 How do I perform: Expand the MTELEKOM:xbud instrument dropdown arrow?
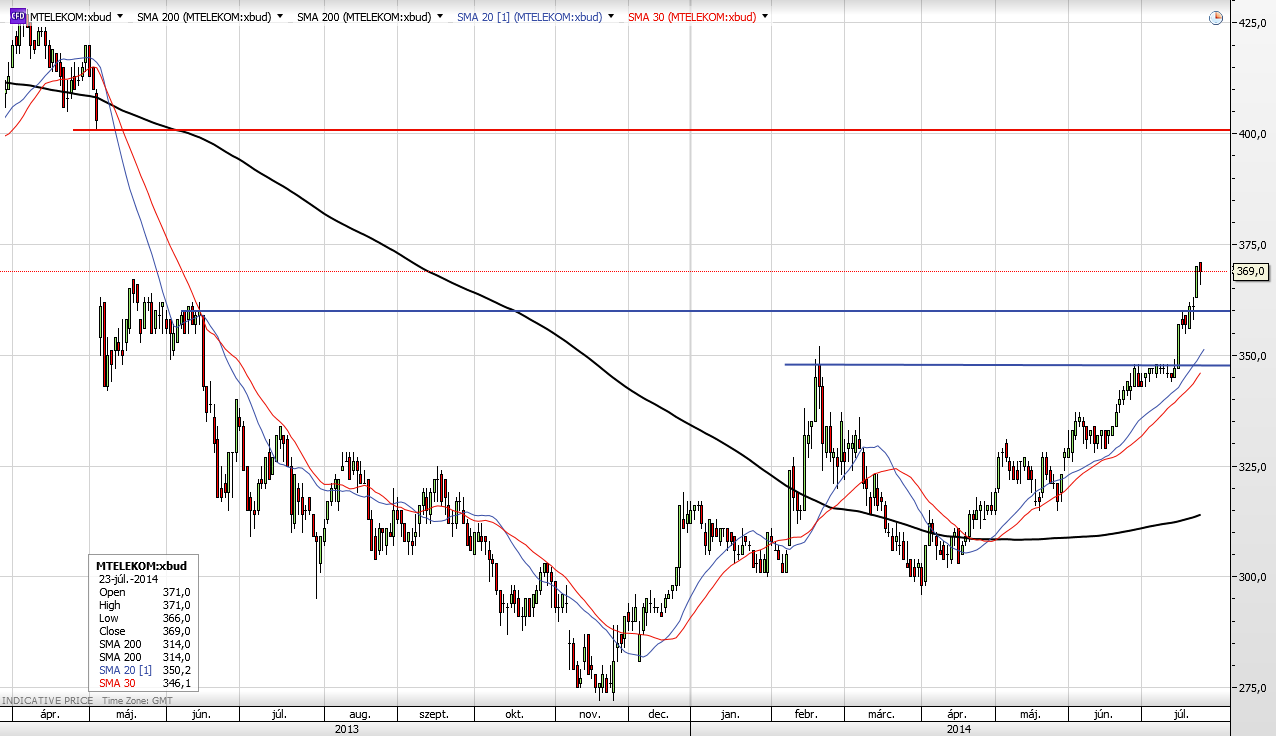(120, 17)
